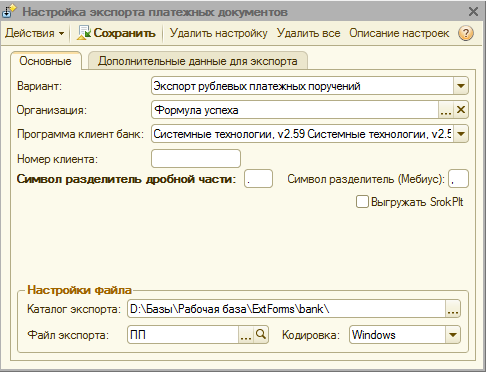Viewport: 486px width, 372px height.
Task: Enable the Выгружать SrokPlt checkbox
Action: (362, 202)
